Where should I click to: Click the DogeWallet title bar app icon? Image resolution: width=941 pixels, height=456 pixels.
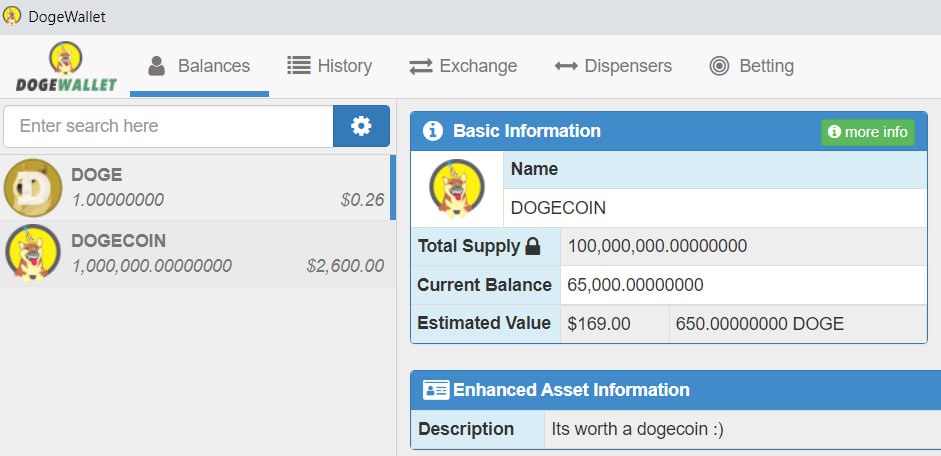coord(11,16)
